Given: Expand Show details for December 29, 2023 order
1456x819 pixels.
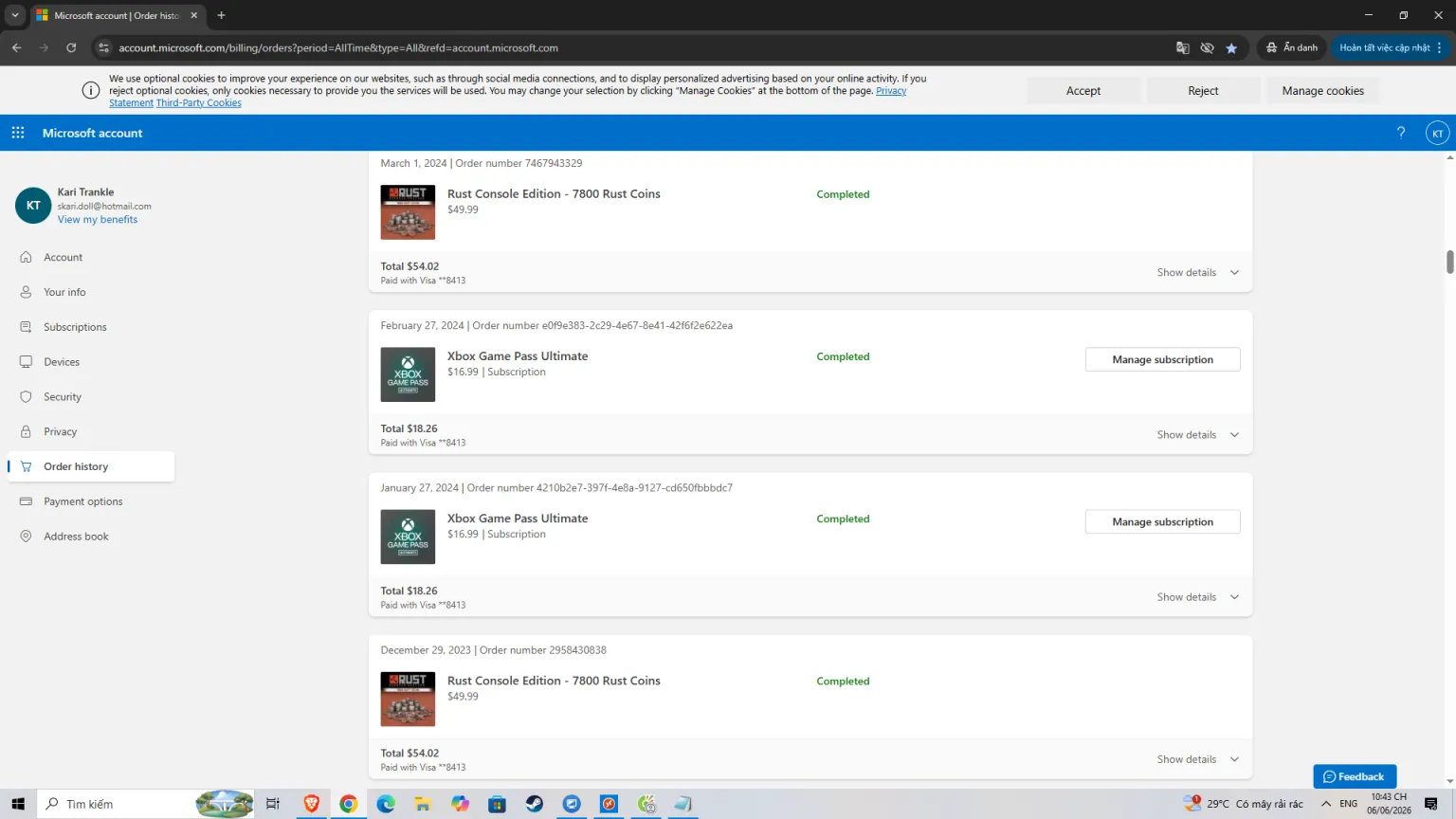Looking at the screenshot, I should point(1198,758).
